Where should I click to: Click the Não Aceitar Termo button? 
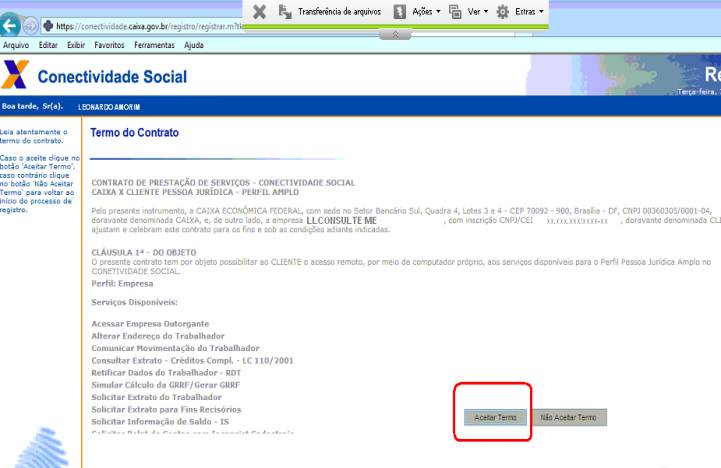(x=568, y=417)
